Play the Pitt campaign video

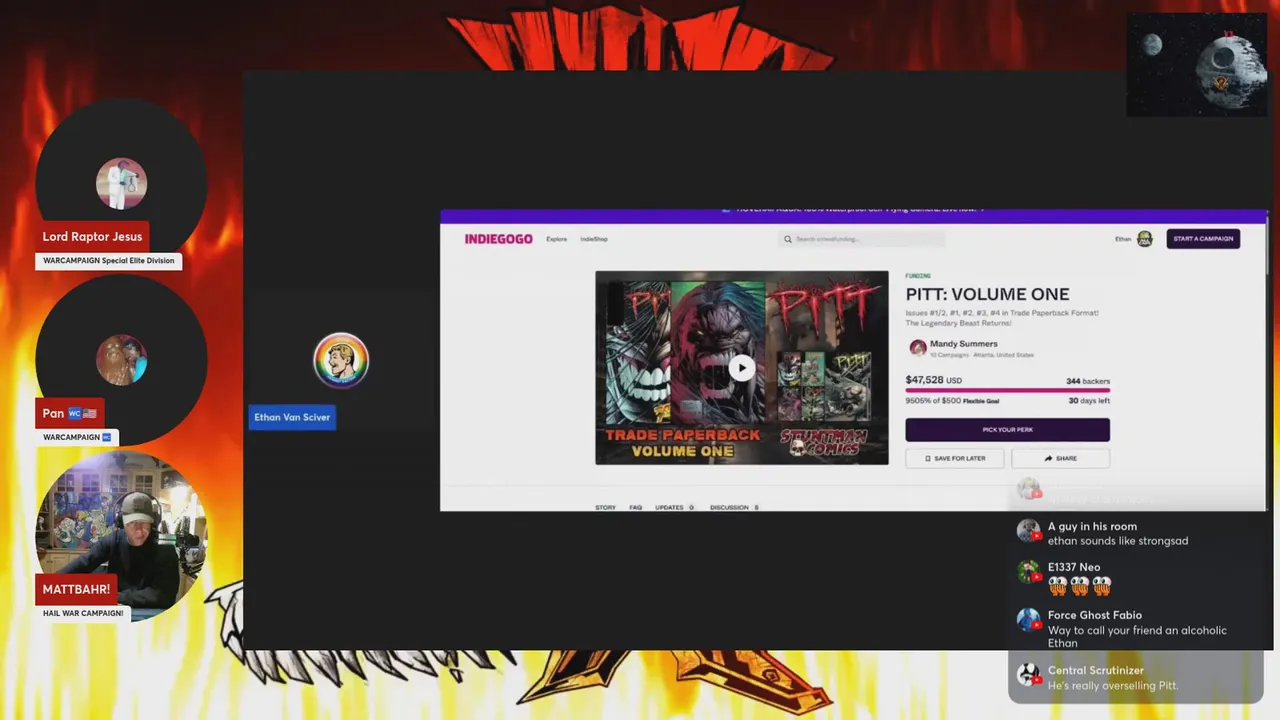[741, 367]
